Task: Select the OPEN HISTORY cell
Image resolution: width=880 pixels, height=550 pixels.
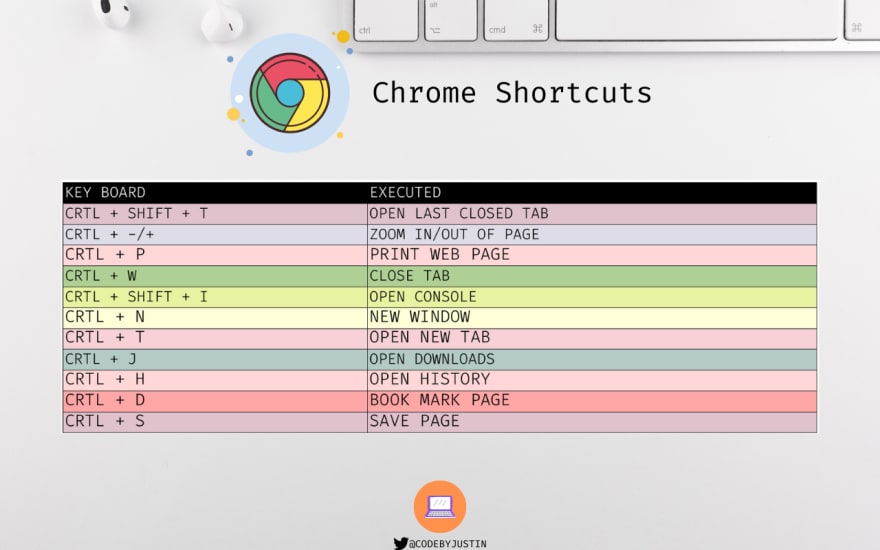Action: (592, 380)
